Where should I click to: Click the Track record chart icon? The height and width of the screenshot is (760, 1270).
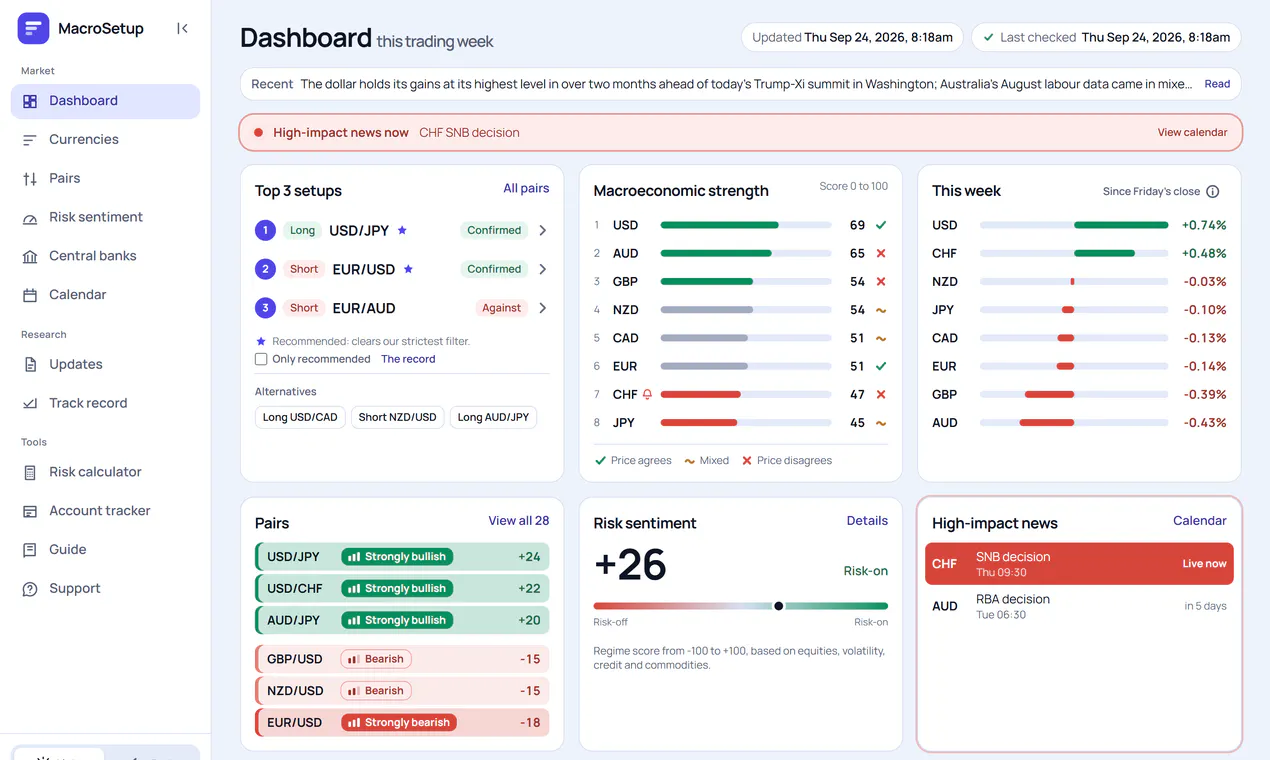[30, 403]
